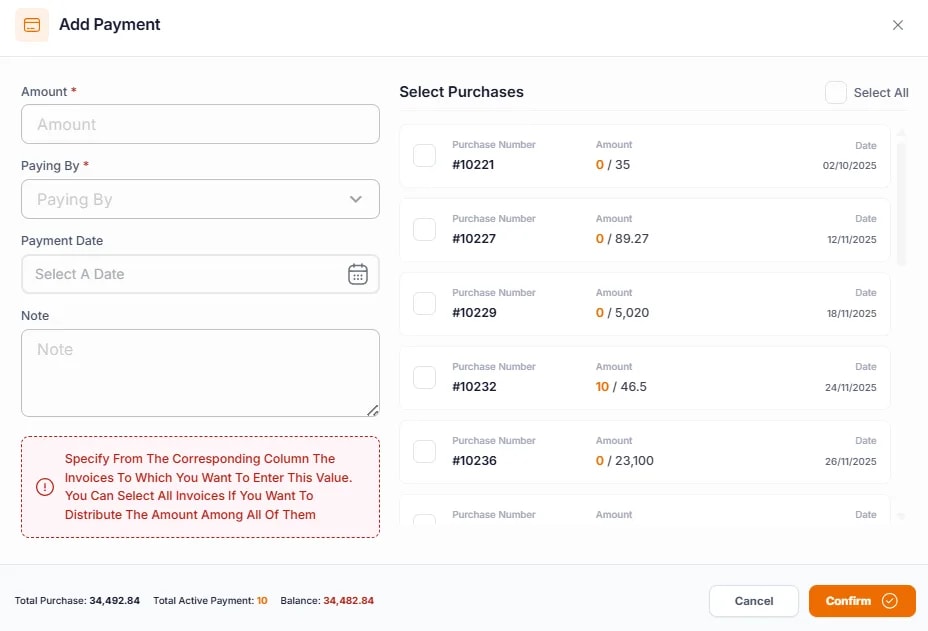
Task: Click the date 02/10/2025
Action: [849, 166]
